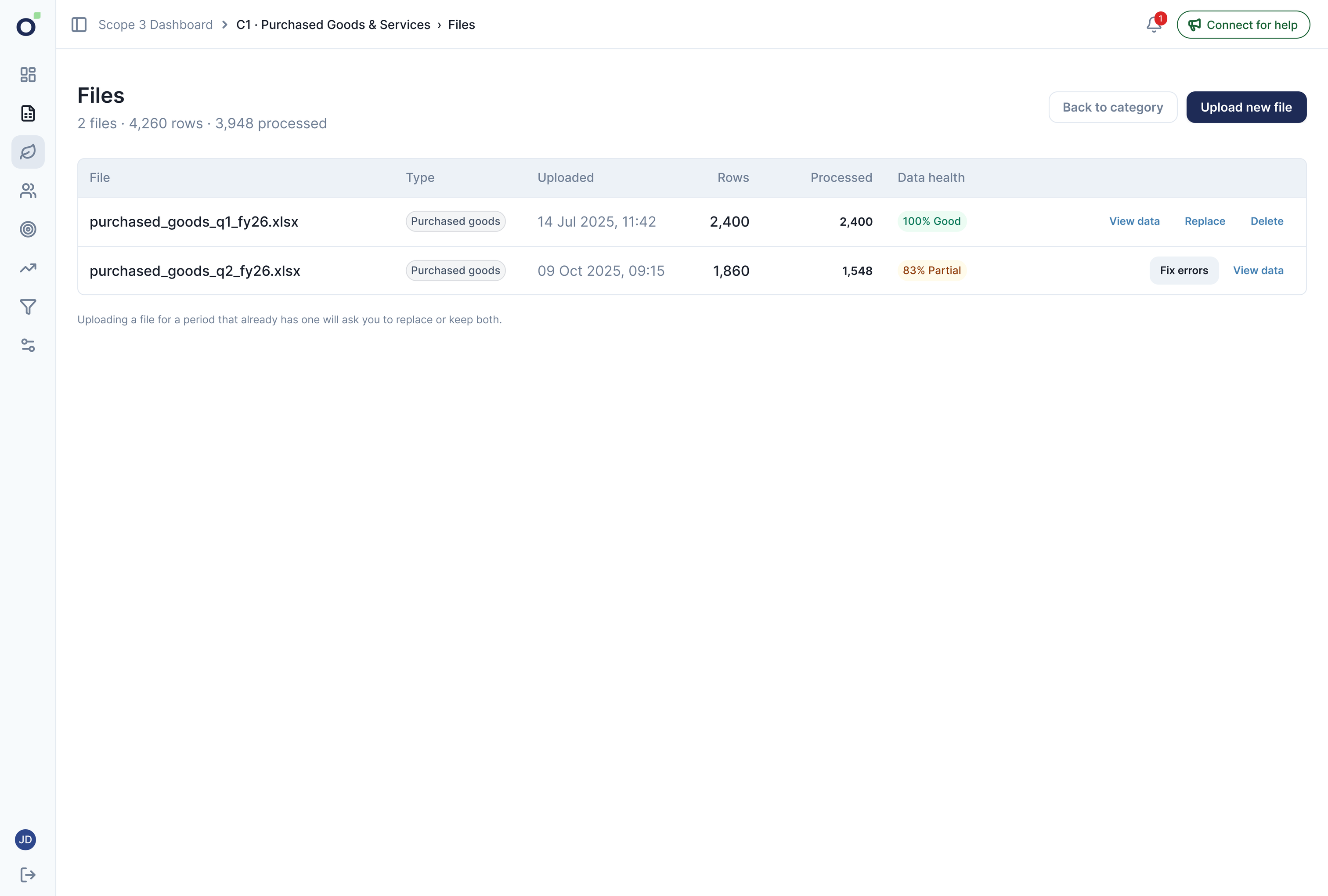Select purchased_goods_q1_fy26.xlsx file name
This screenshot has height=896, width=1328.
point(194,222)
